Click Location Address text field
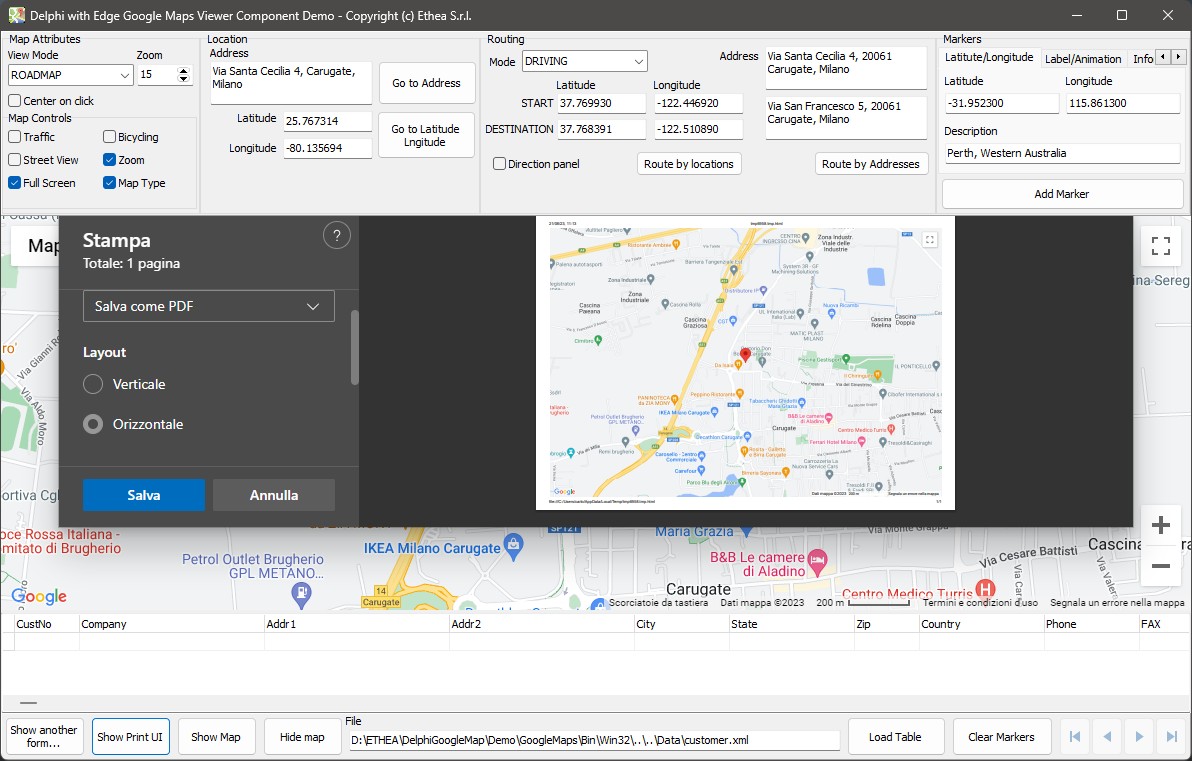Screen dimensions: 1192x761 coord(290,83)
